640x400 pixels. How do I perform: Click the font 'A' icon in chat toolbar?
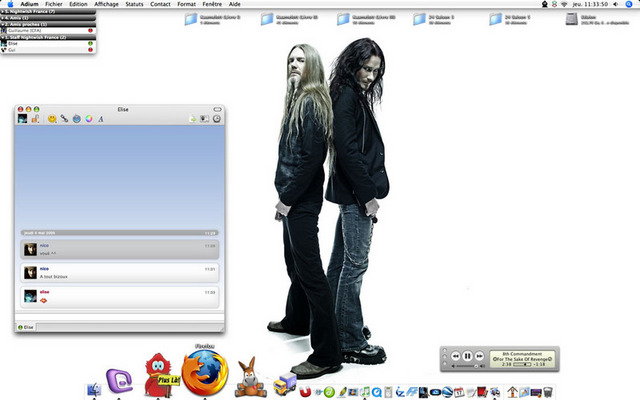click(x=101, y=119)
